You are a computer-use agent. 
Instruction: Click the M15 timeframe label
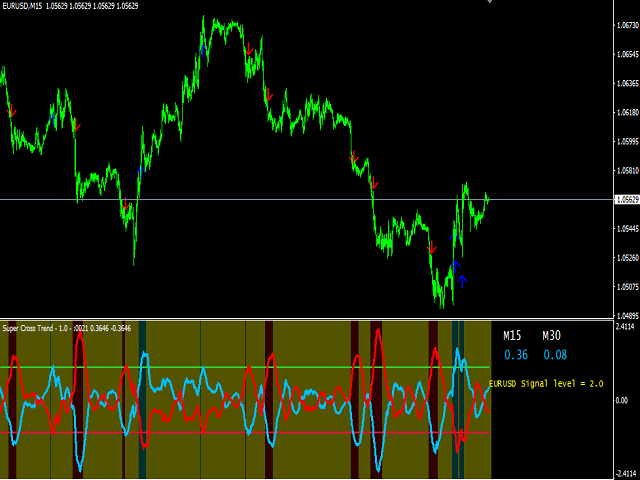click(513, 336)
